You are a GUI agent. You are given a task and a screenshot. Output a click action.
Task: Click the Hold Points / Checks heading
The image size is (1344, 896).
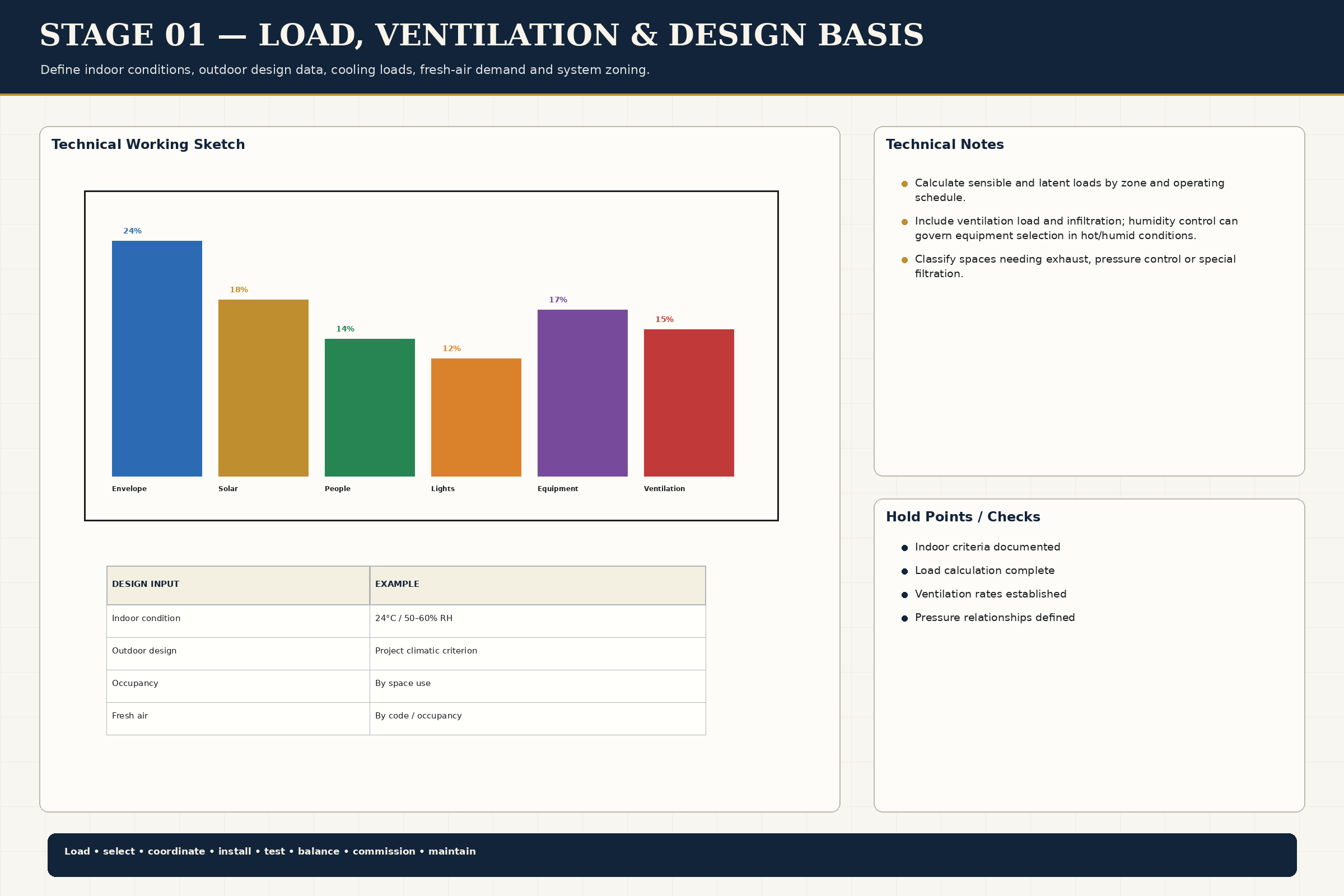(963, 516)
